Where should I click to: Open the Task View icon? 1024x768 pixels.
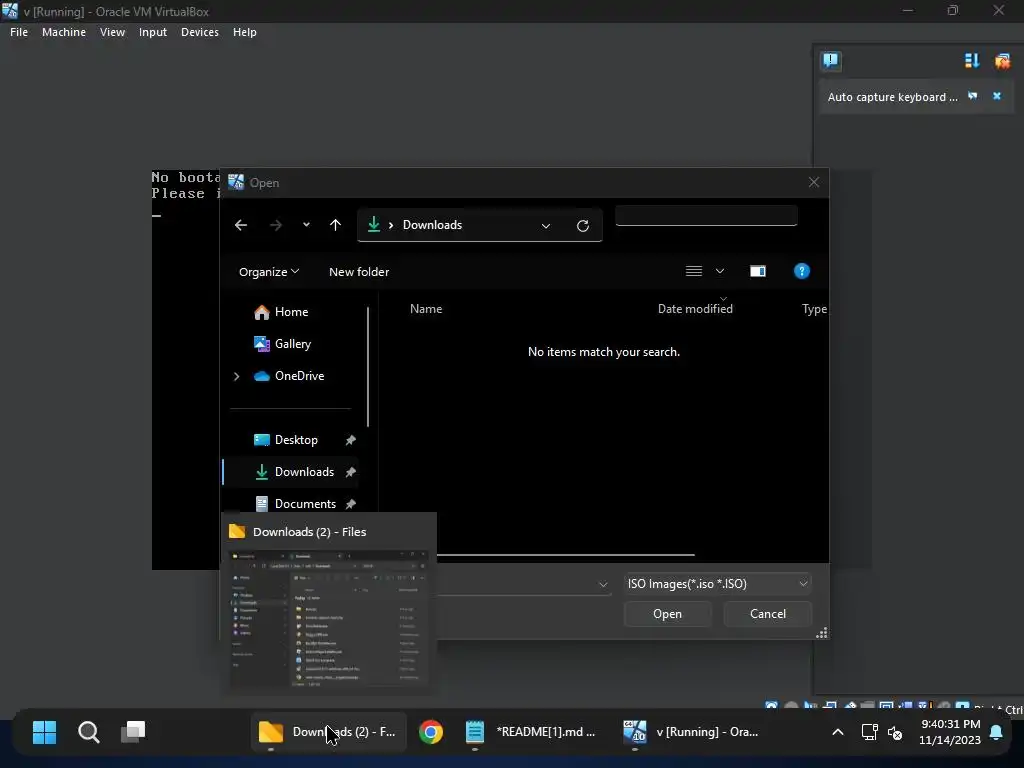(x=133, y=732)
